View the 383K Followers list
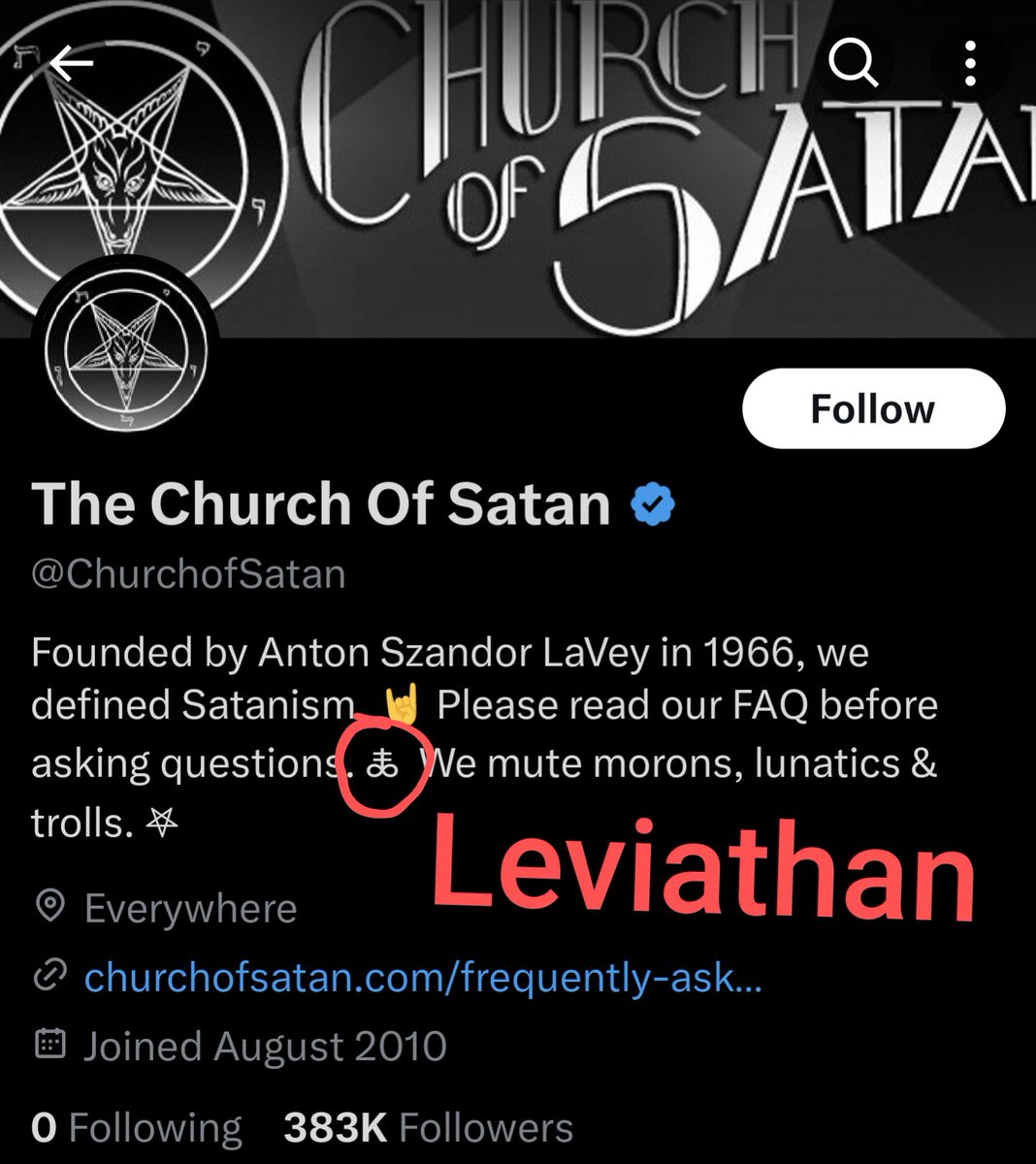The image size is (1036, 1164). click(428, 1128)
